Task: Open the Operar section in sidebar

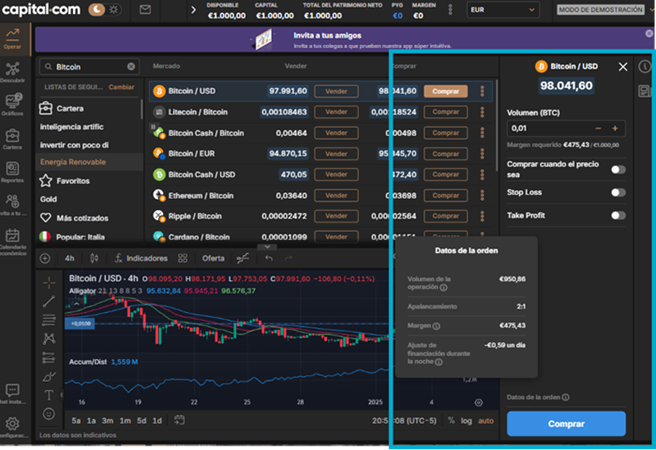Action: (x=13, y=39)
